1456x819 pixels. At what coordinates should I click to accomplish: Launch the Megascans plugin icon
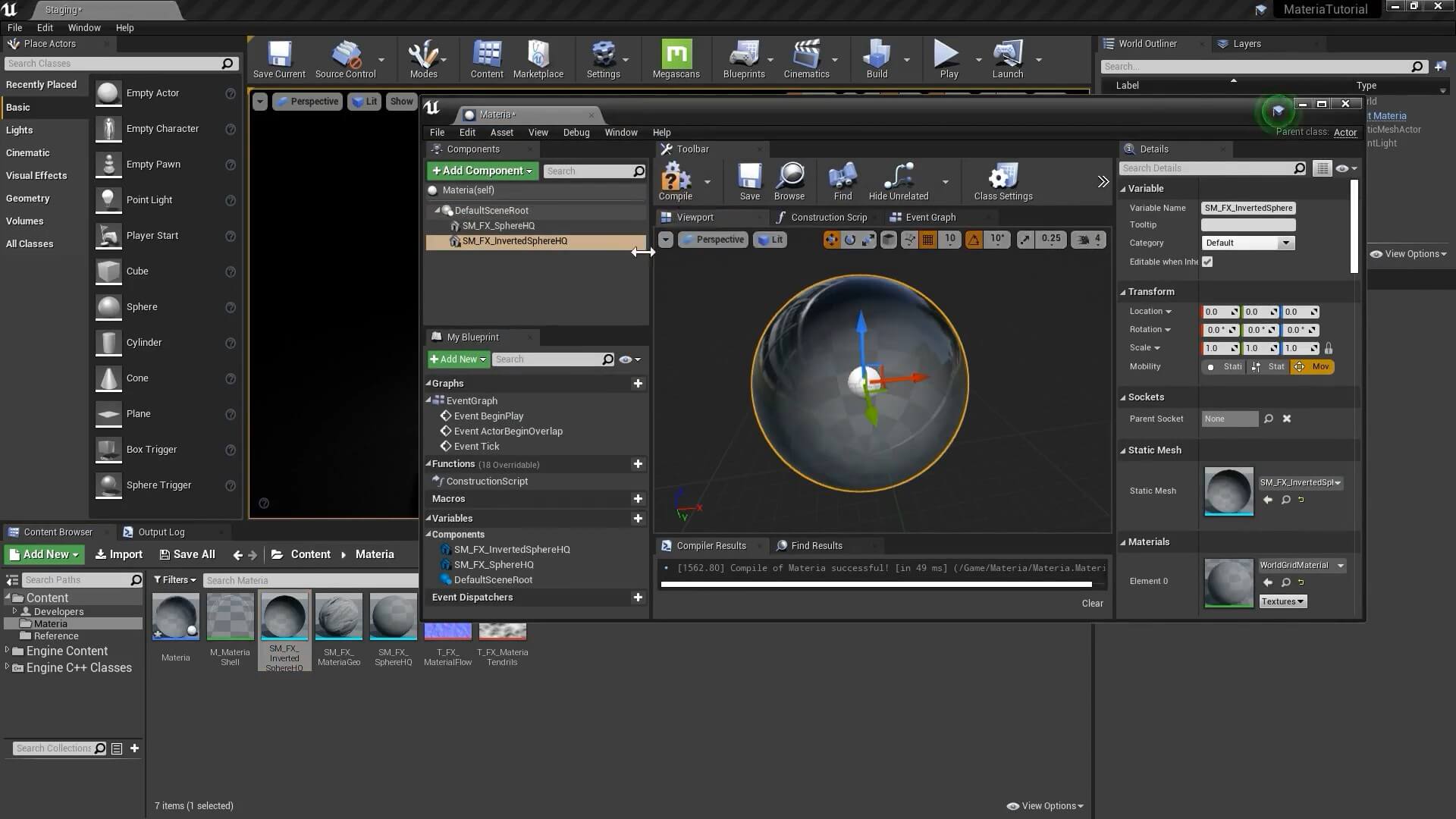tap(676, 59)
